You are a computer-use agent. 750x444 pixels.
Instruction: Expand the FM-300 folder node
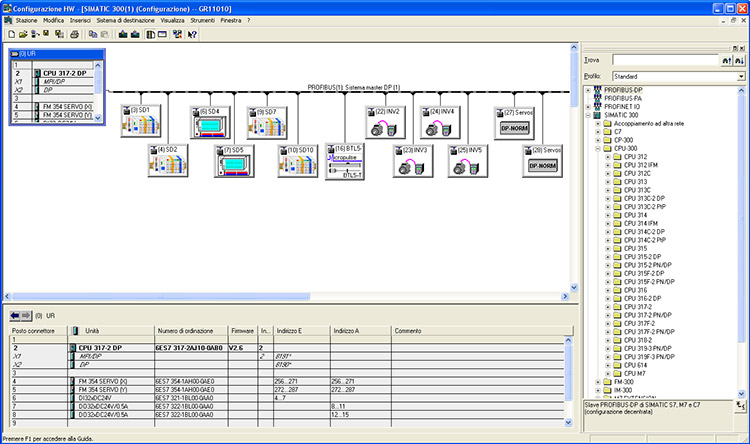click(x=598, y=382)
